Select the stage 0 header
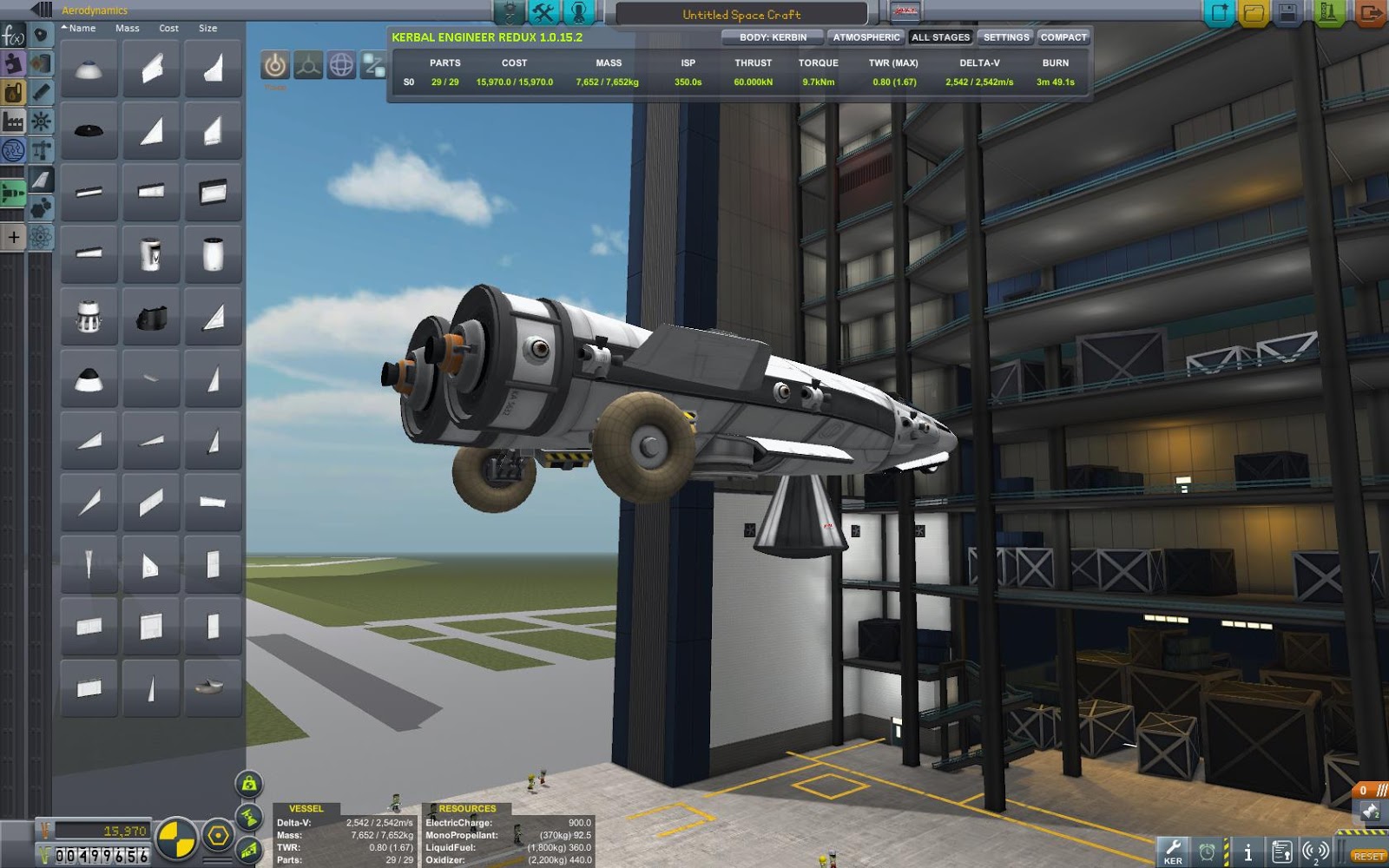 pyautogui.click(x=1370, y=790)
